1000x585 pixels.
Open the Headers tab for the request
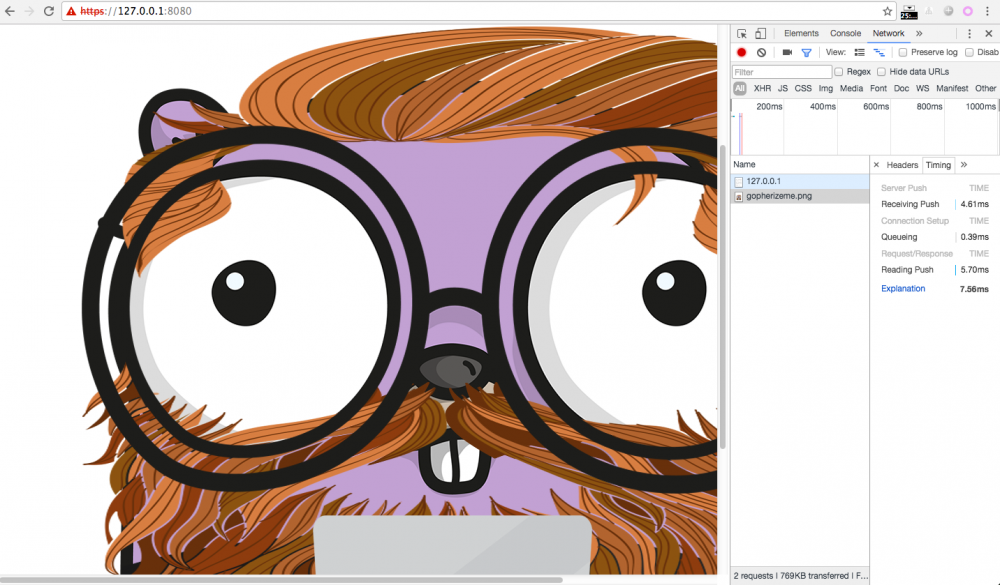902,165
